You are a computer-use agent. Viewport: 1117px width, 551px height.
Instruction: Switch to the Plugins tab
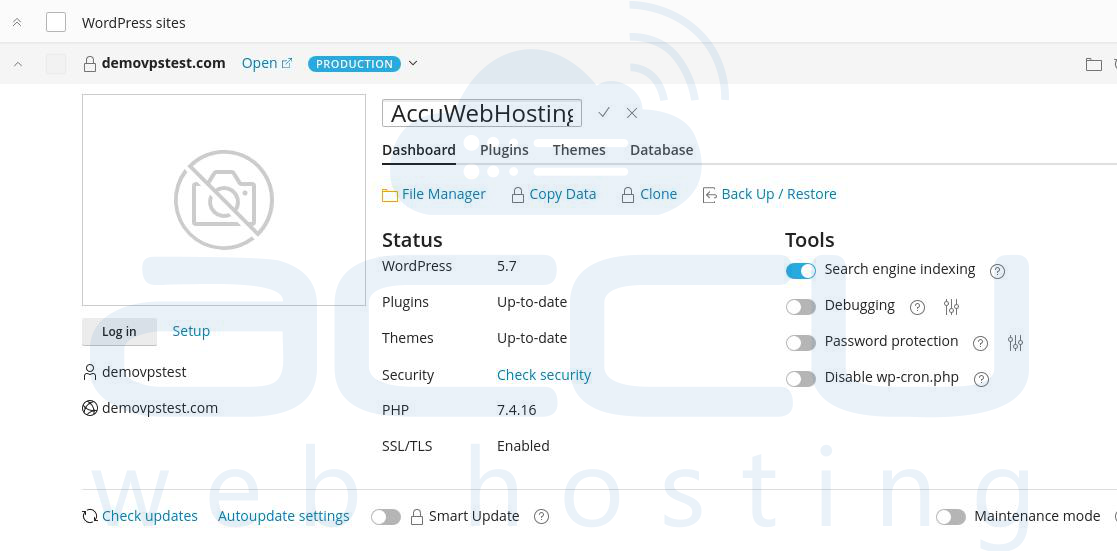pos(504,150)
